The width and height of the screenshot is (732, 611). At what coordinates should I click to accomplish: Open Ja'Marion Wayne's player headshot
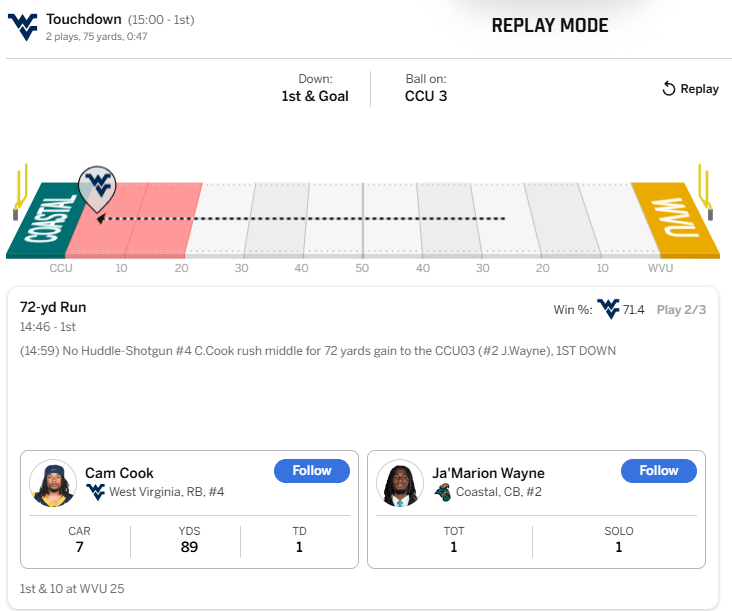(400, 483)
